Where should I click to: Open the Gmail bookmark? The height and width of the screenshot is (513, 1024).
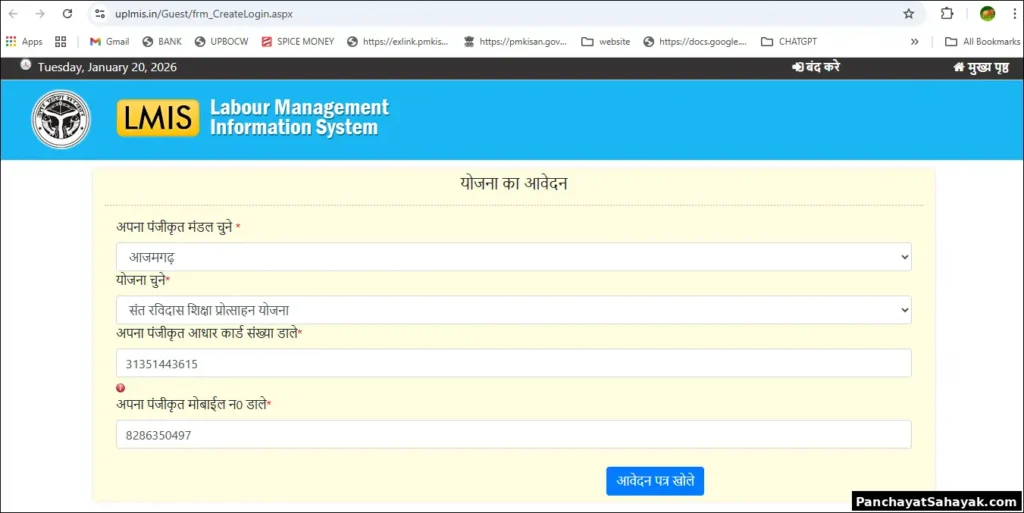point(110,41)
